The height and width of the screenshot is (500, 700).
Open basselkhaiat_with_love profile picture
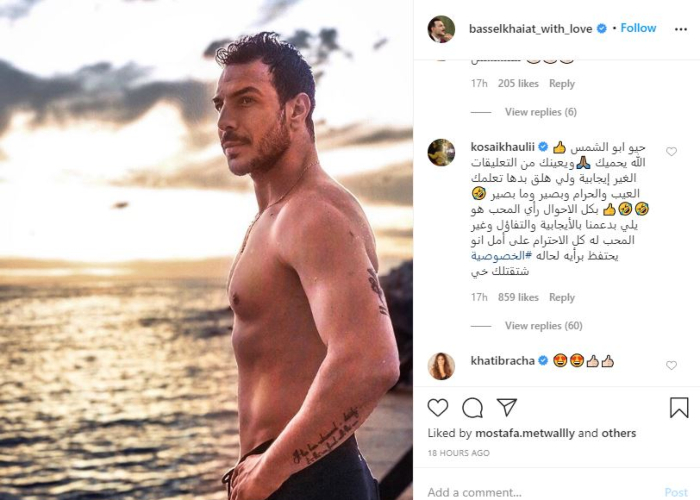pyautogui.click(x=441, y=29)
